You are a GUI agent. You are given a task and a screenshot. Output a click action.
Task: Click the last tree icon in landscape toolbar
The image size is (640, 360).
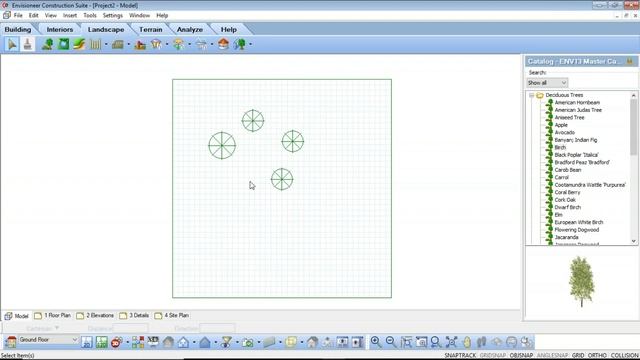click(240, 44)
